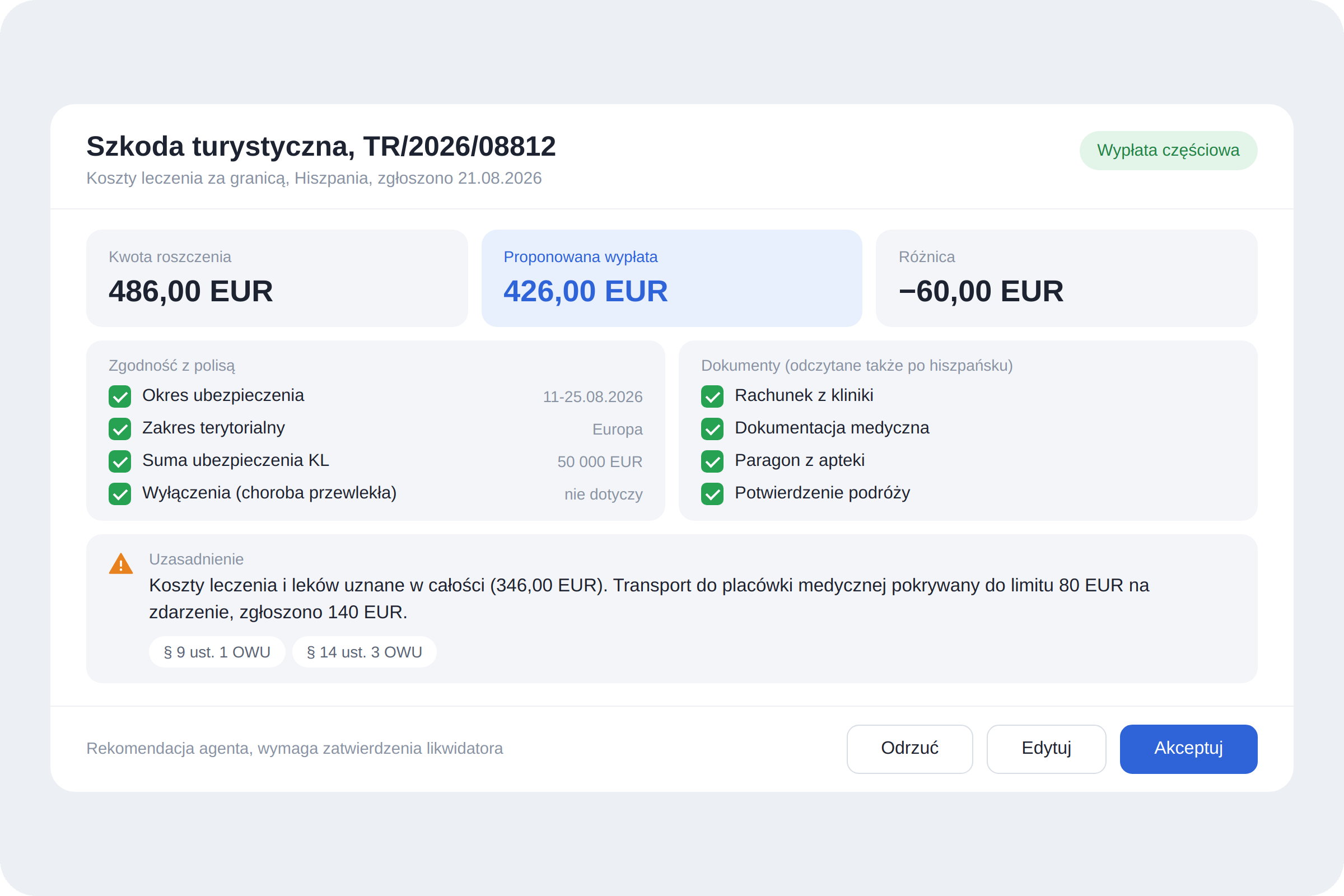Click the green check for Okres ubezpieczenia

point(120,396)
